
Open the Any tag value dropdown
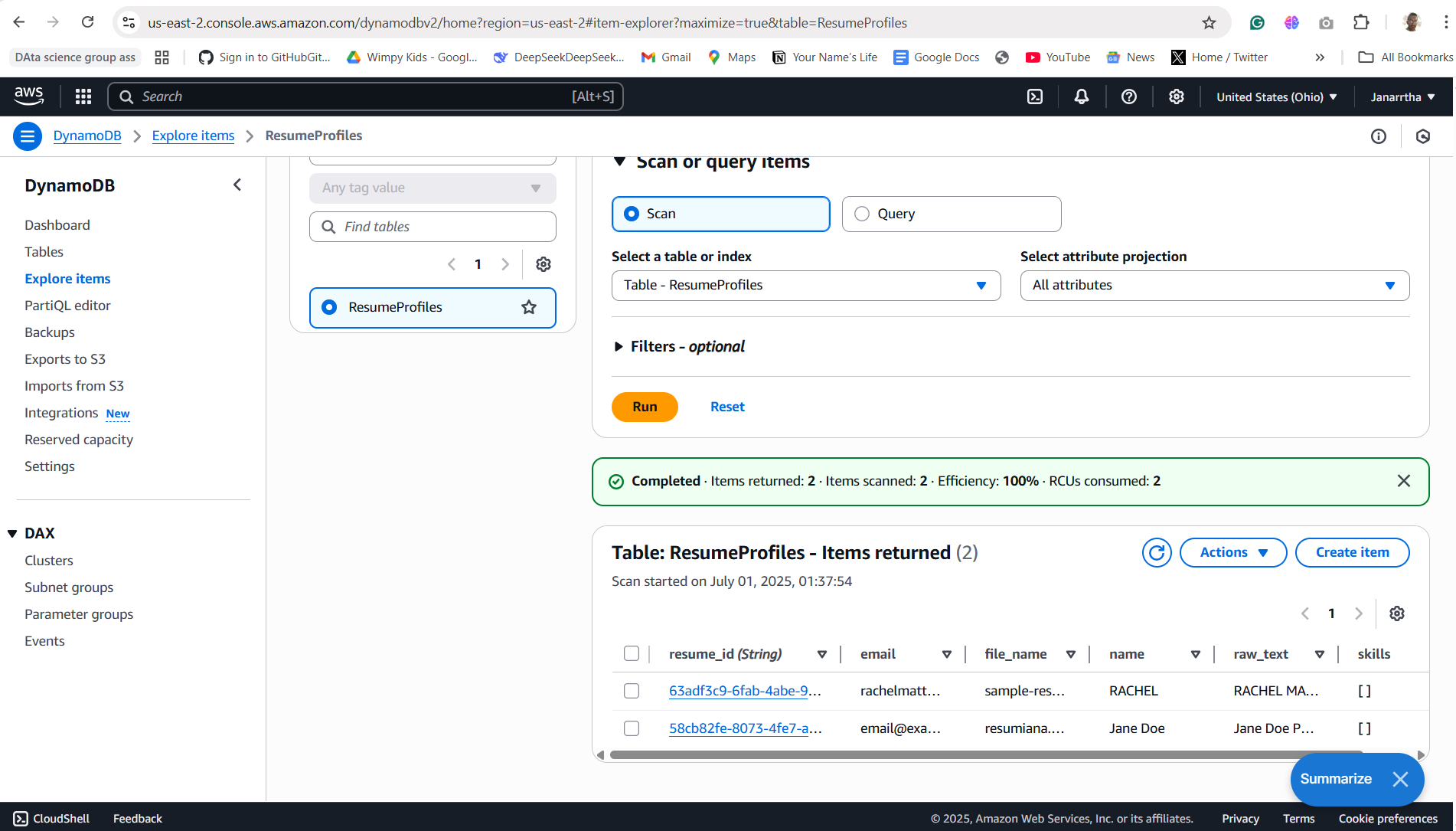click(x=433, y=188)
